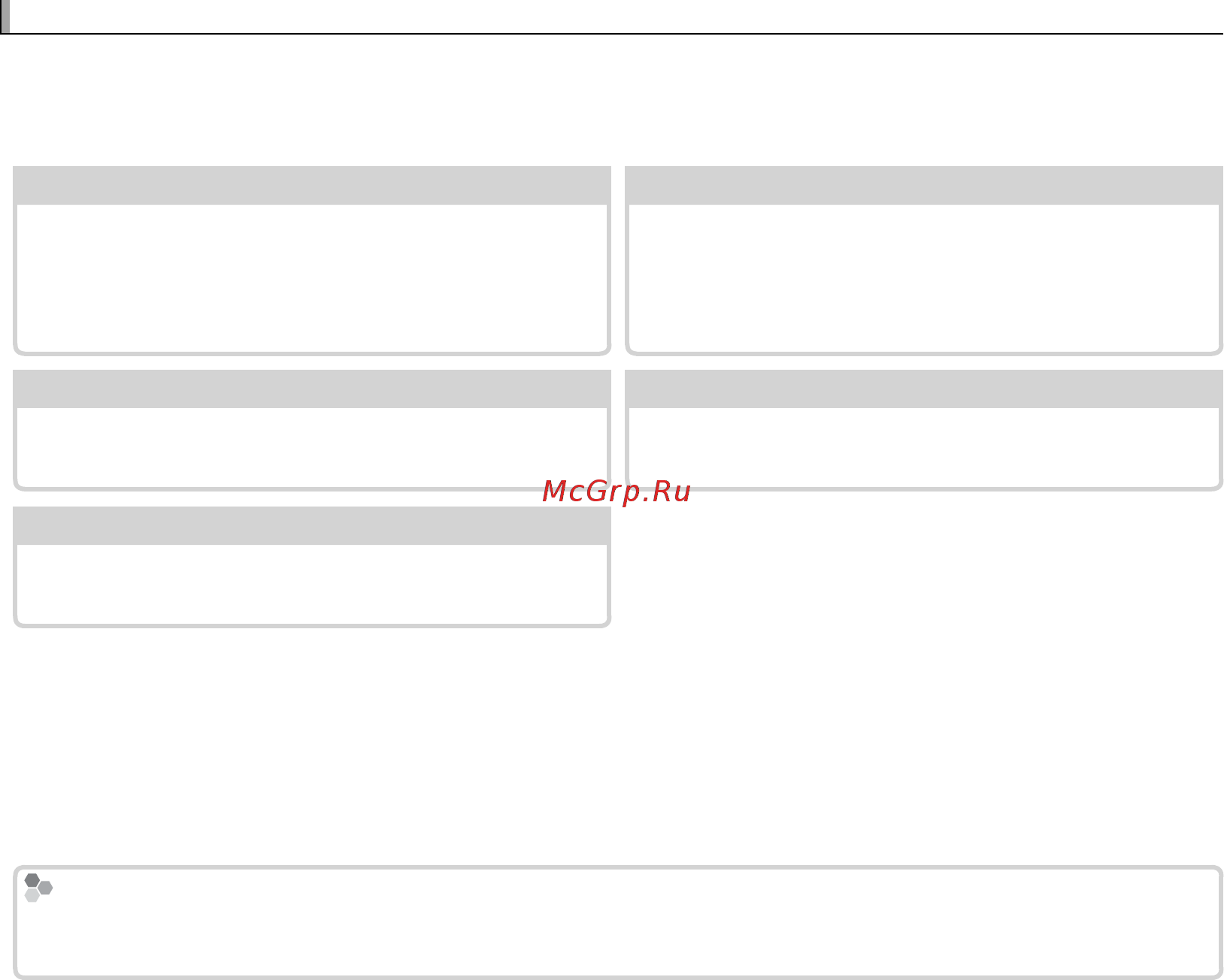Image resolution: width=1224 pixels, height=980 pixels.
Task: Select the gray header of the top-right panel
Action: (924, 186)
